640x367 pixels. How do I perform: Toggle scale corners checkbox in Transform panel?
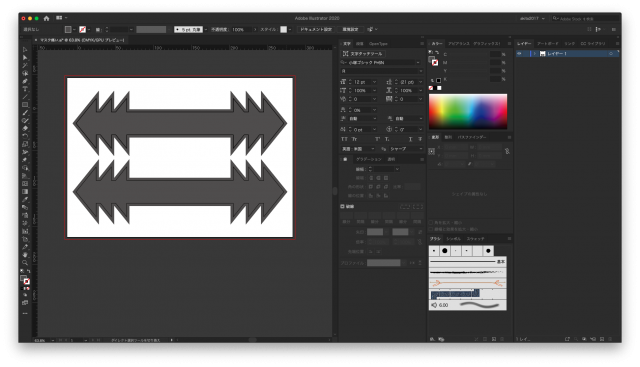pos(431,222)
